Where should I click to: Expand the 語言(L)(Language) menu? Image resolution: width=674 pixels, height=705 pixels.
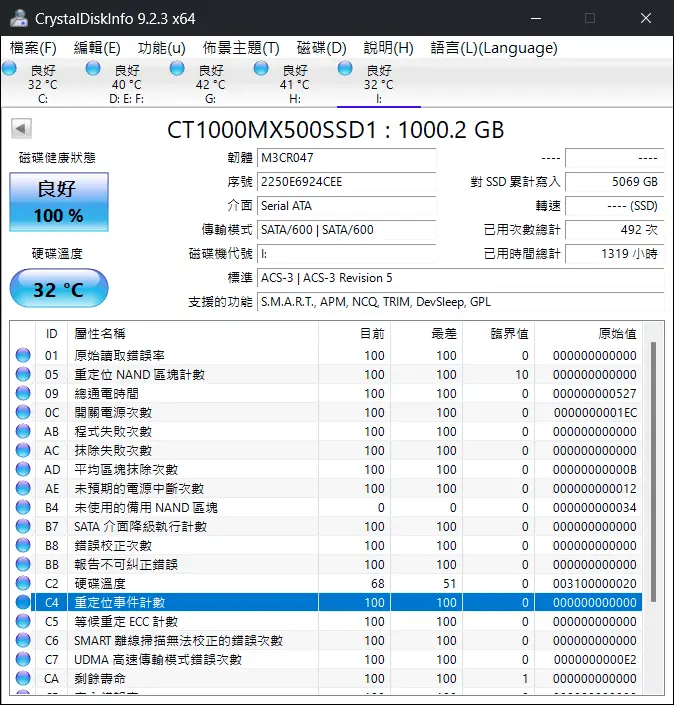point(493,48)
